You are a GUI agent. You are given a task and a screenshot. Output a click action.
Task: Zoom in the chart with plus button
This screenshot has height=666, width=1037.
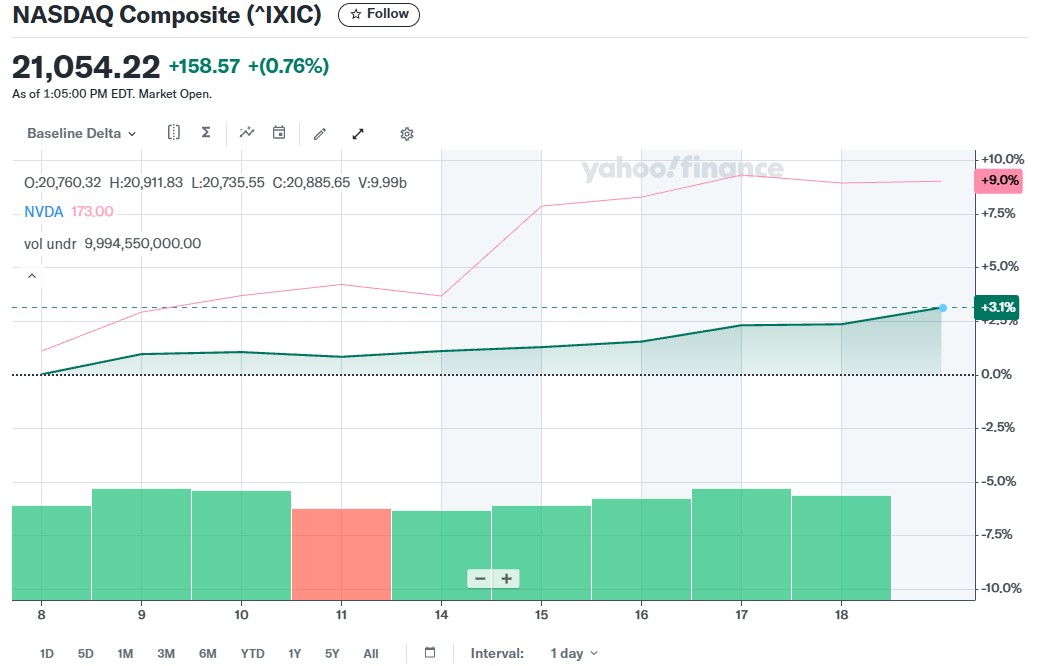[x=507, y=579]
